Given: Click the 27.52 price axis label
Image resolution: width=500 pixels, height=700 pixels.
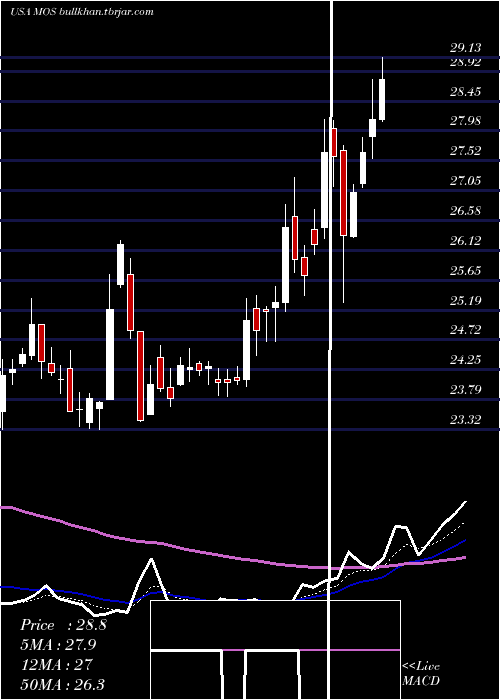Looking at the screenshot, I should click(466, 151).
